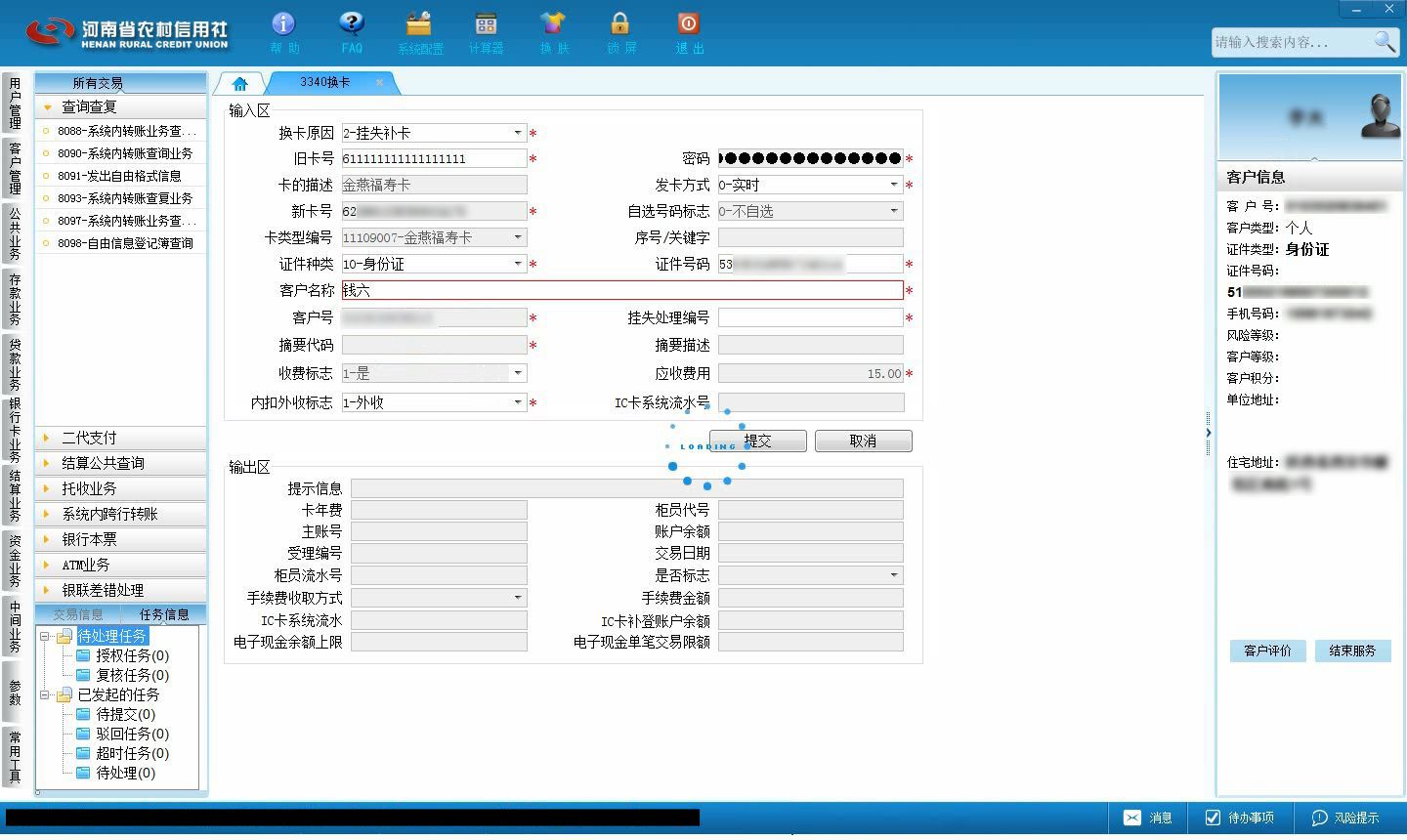Viewport: 1407px width, 840px height.
Task: Click the 结束服务 button
Action: coord(1352,651)
